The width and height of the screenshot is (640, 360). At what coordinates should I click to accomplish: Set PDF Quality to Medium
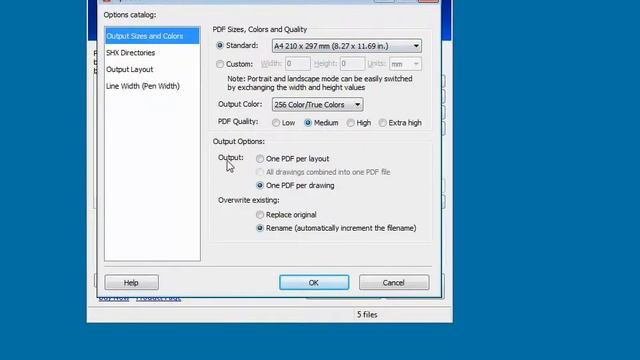[x=308, y=122]
